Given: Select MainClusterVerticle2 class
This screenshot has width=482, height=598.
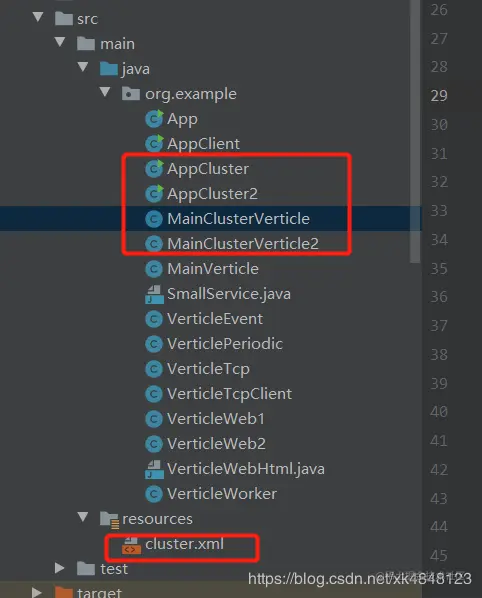Looking at the screenshot, I should pos(243,244).
